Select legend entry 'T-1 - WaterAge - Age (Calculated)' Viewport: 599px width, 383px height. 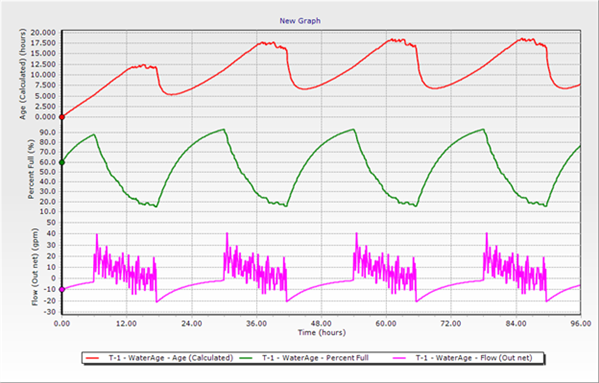171,358
